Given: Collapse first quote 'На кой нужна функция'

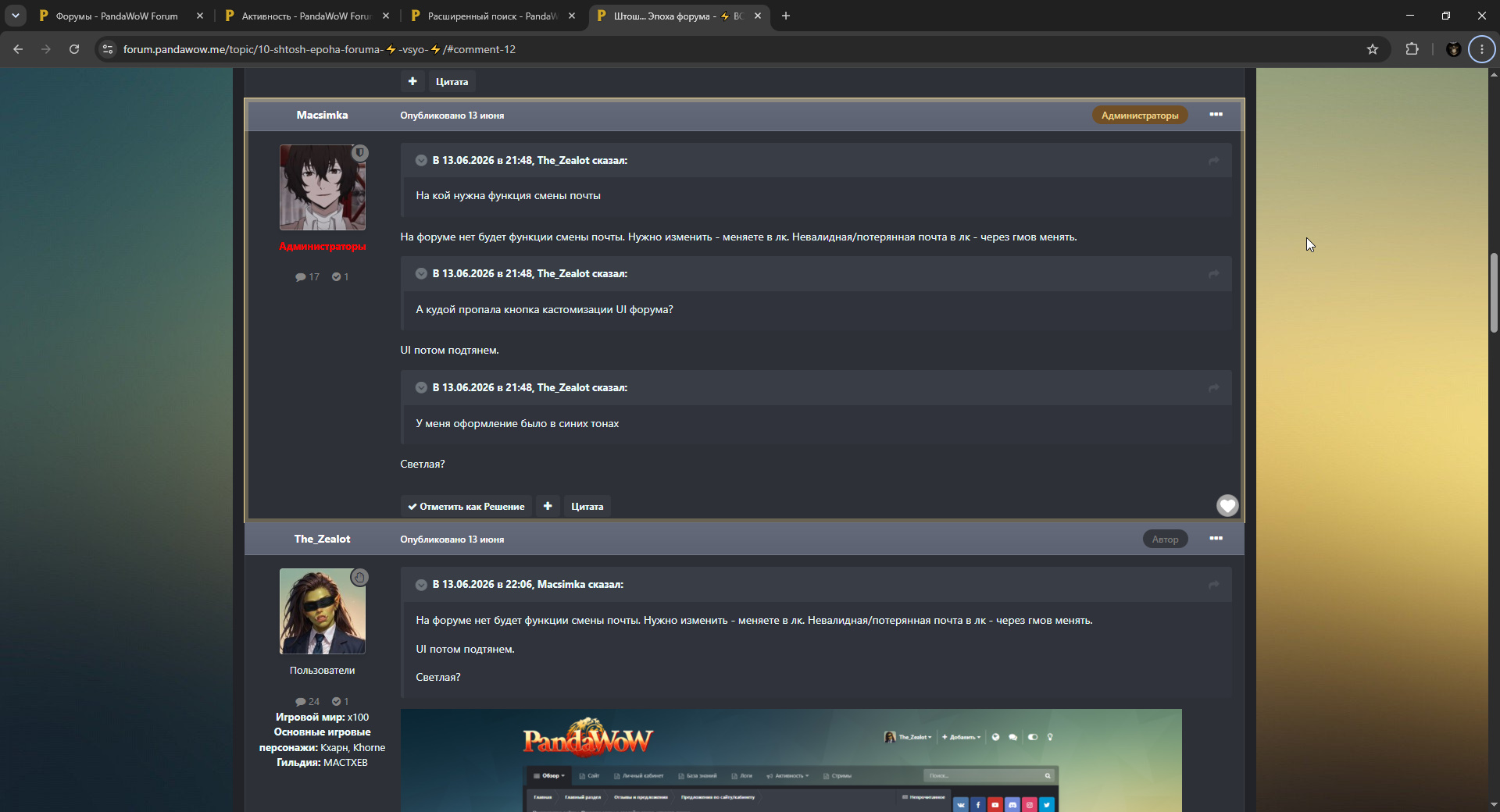Looking at the screenshot, I should tap(421, 160).
